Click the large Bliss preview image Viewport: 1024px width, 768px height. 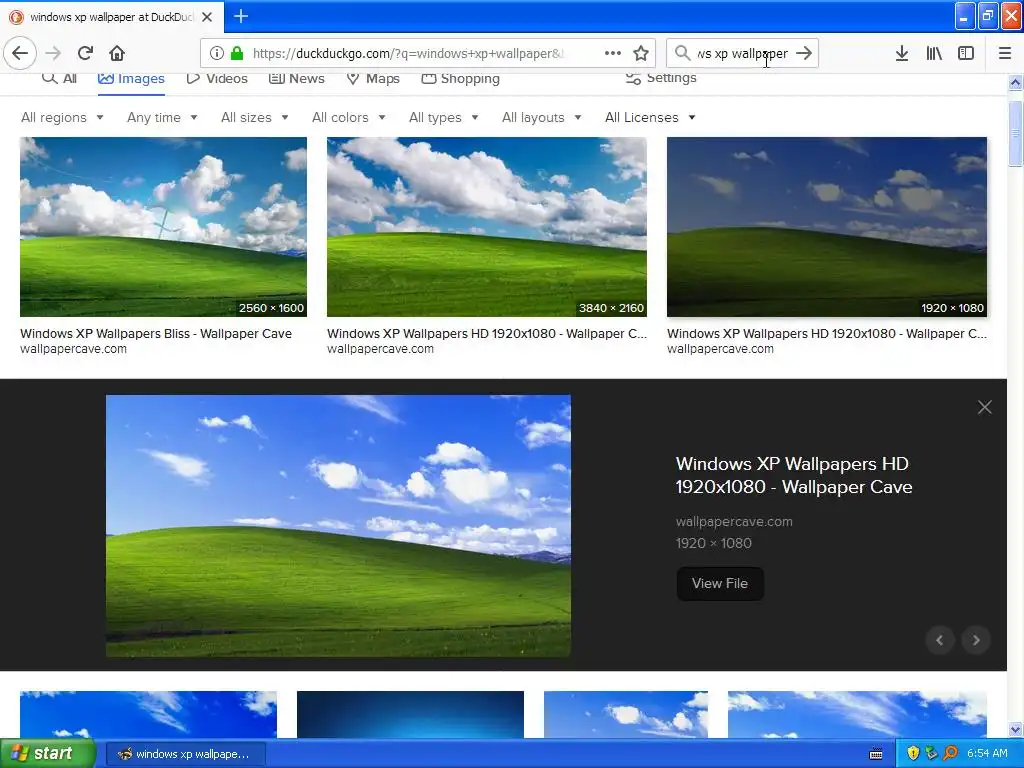tap(338, 526)
